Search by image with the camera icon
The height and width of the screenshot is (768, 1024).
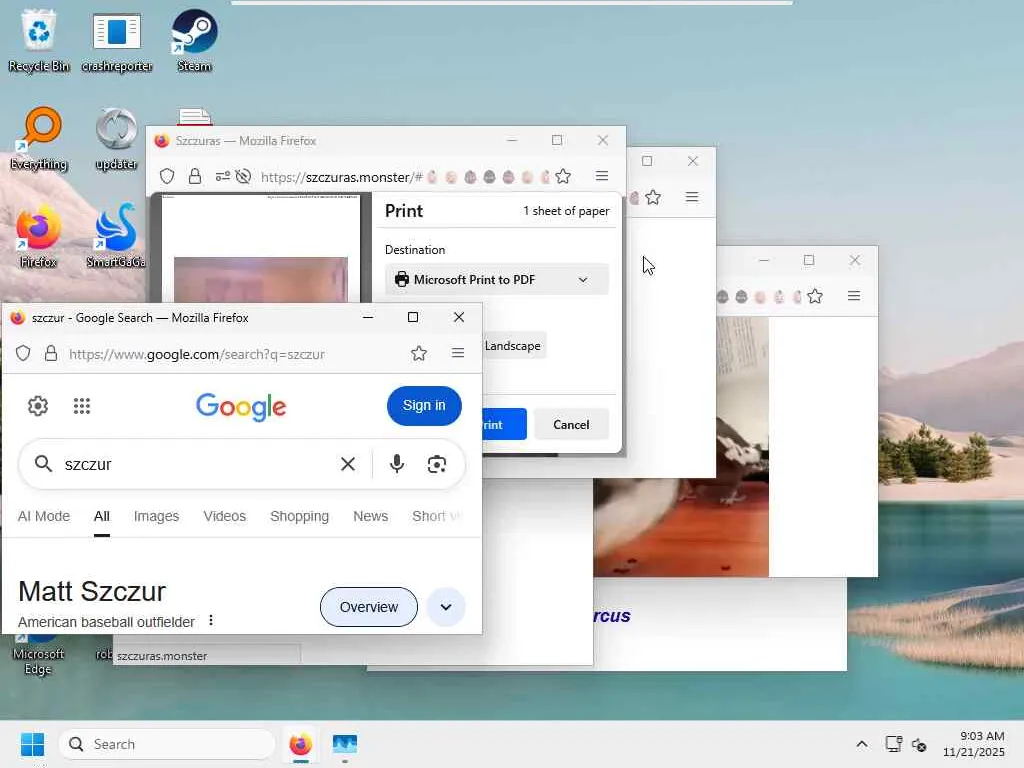[436, 464]
